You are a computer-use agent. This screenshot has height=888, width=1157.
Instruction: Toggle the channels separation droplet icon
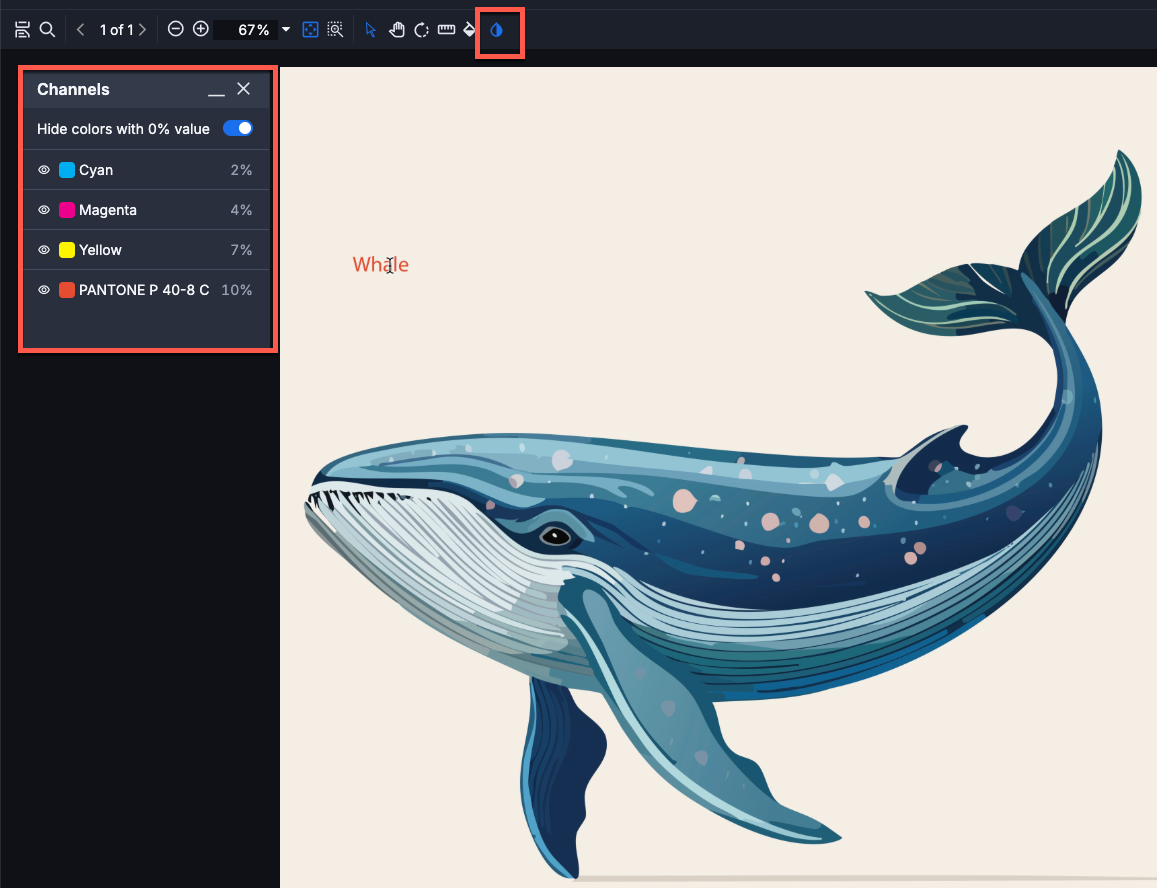click(497, 30)
